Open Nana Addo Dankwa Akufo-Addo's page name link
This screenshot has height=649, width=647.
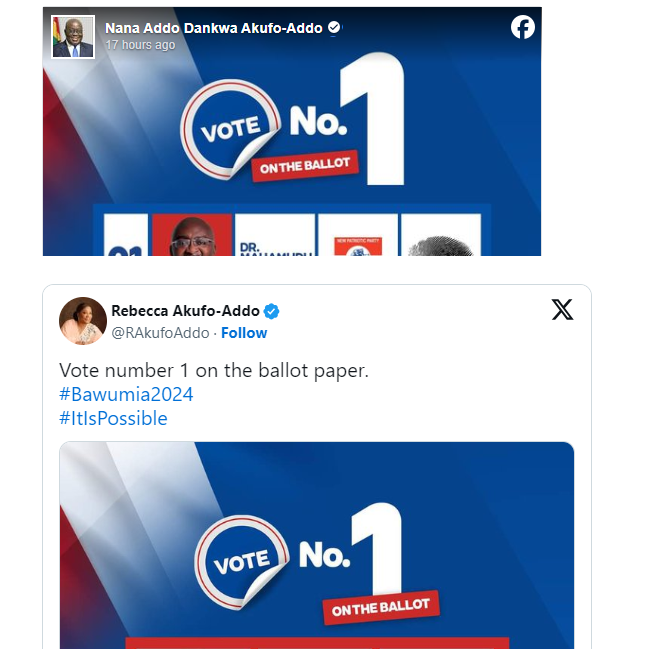(x=213, y=28)
